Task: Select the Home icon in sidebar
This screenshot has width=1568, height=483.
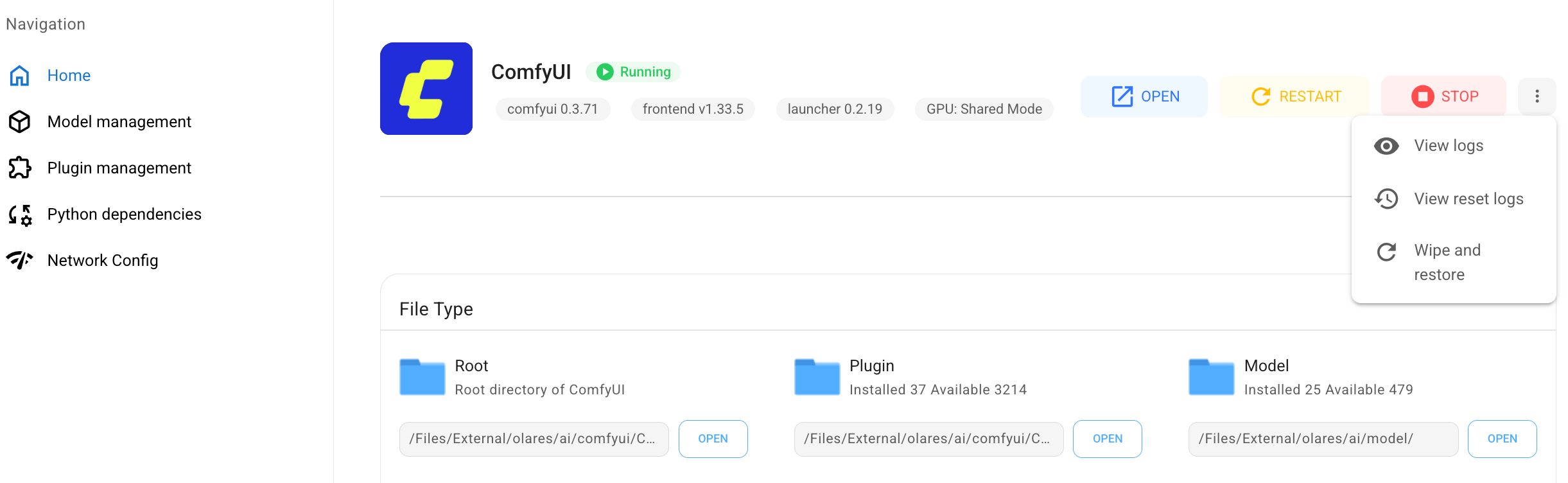Action: 19,76
